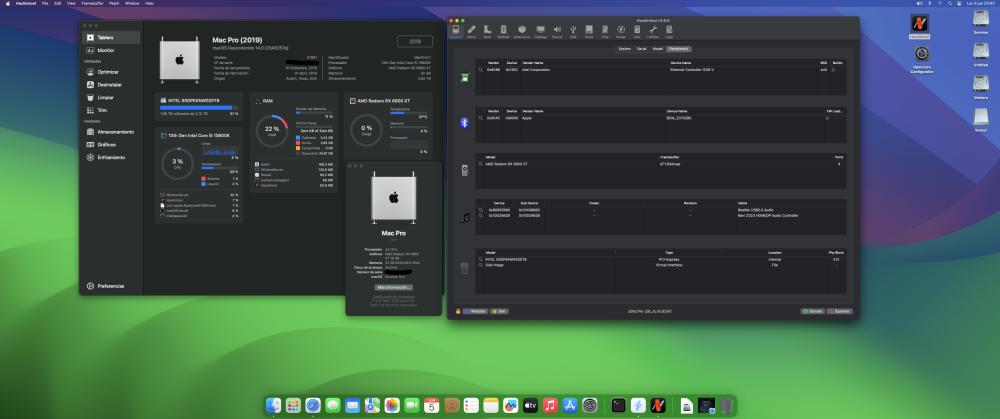
Task: Click magnifier beside Intel Corporation ethernet row
Action: coord(480,70)
